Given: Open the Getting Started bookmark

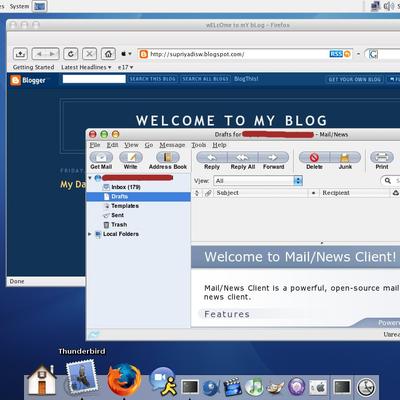Looking at the screenshot, I should [33, 67].
